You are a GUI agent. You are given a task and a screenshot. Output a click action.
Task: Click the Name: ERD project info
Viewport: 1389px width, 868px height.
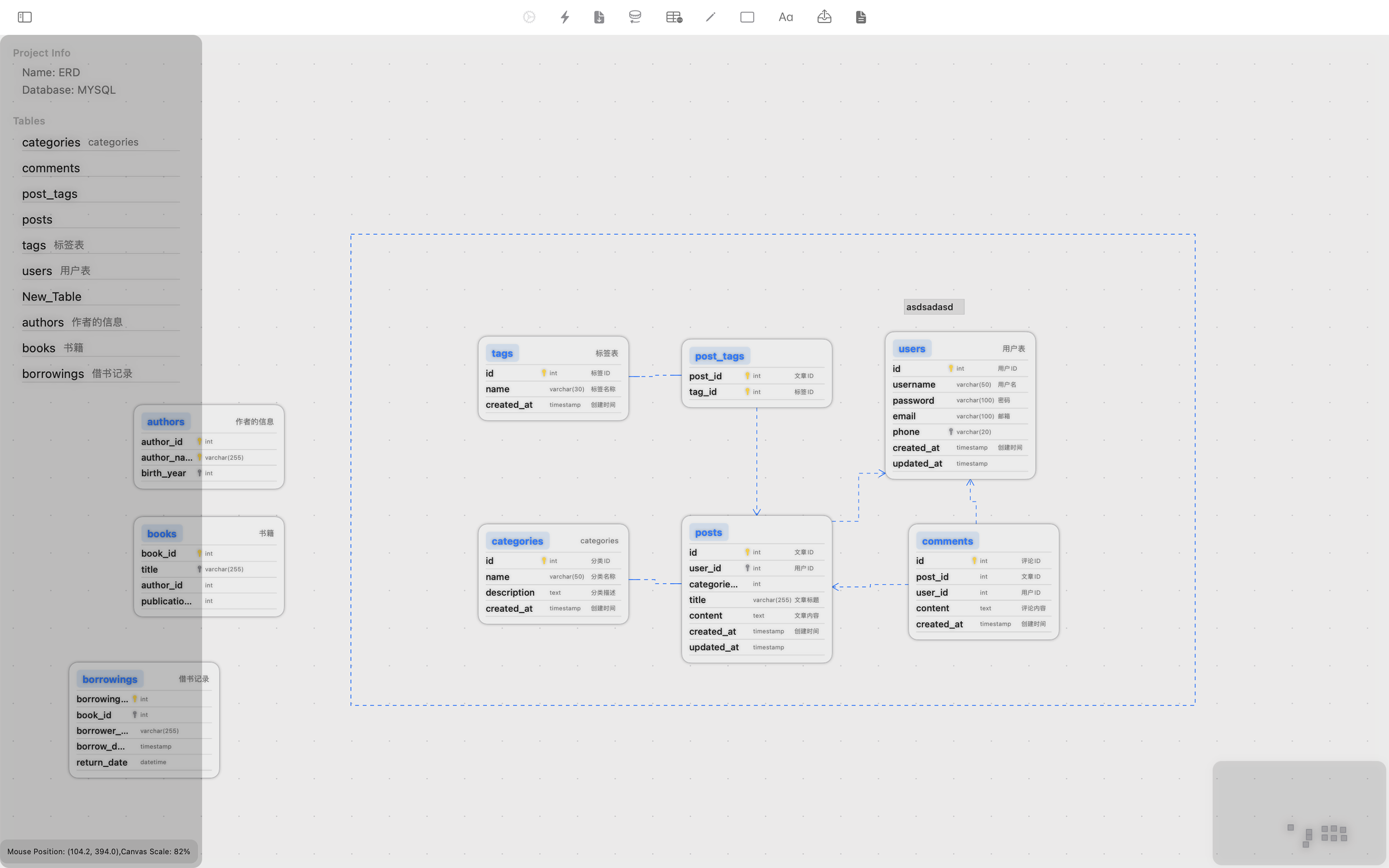(51, 72)
